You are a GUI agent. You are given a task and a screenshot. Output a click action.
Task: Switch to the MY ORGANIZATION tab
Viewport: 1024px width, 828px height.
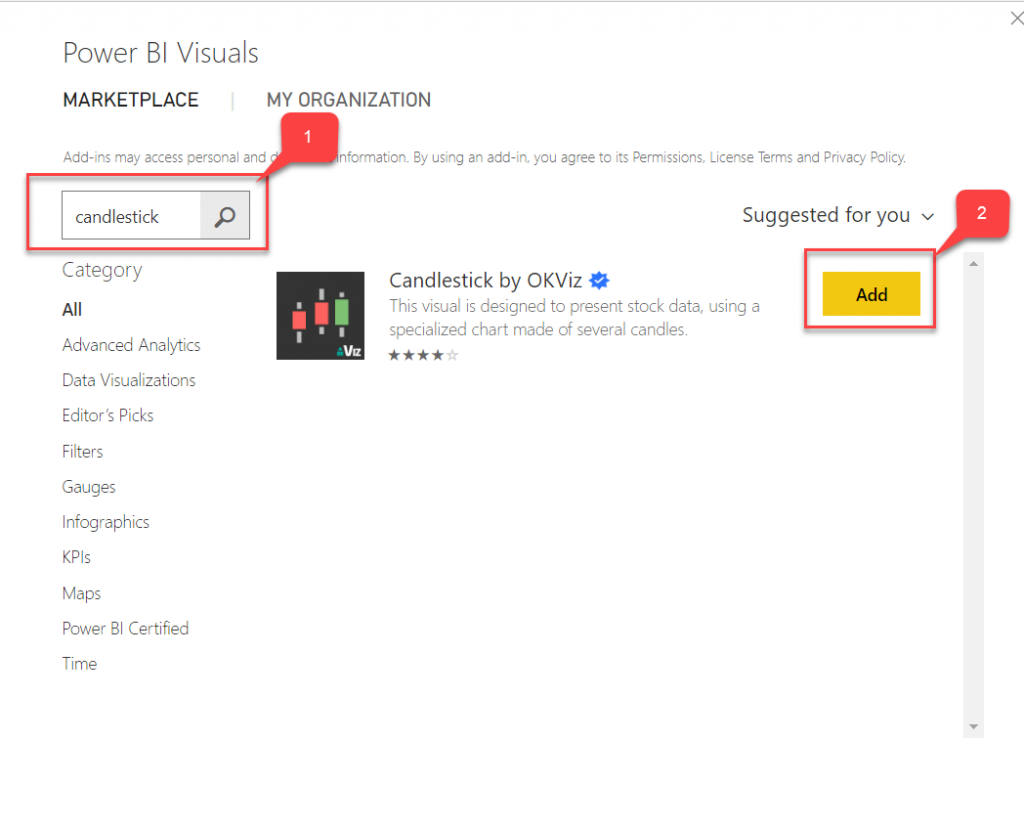pos(348,100)
